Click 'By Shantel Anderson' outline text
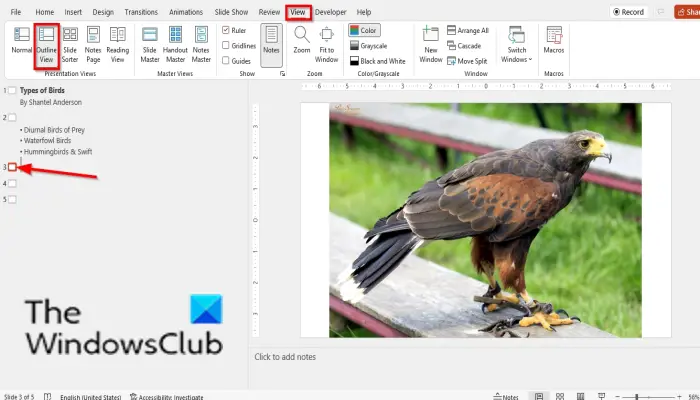The height and width of the screenshot is (400, 700). coord(50,102)
